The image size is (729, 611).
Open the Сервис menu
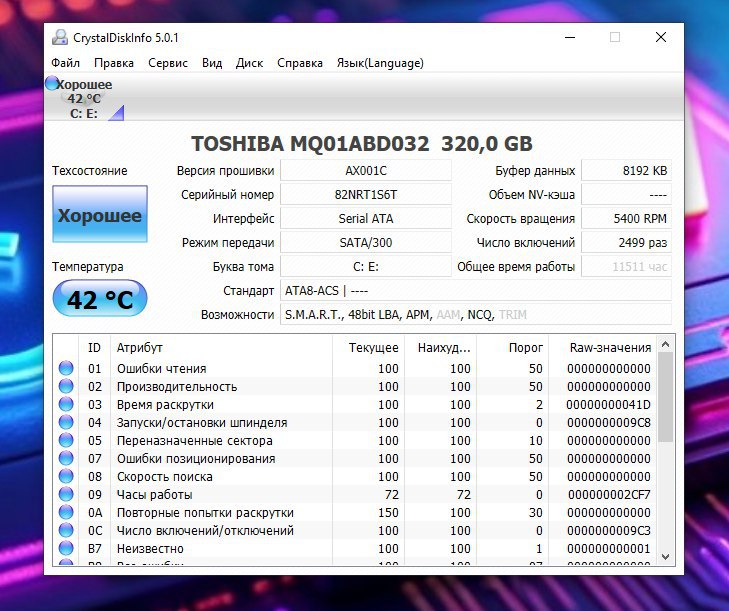tap(168, 63)
